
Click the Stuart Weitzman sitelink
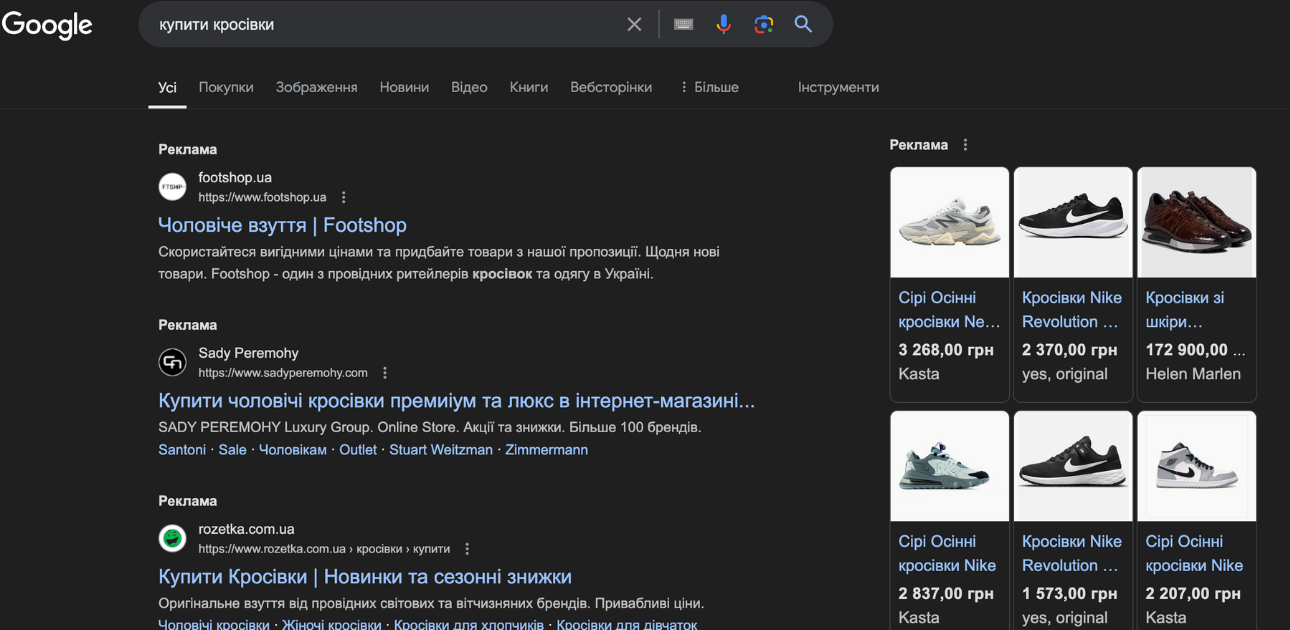tap(441, 450)
